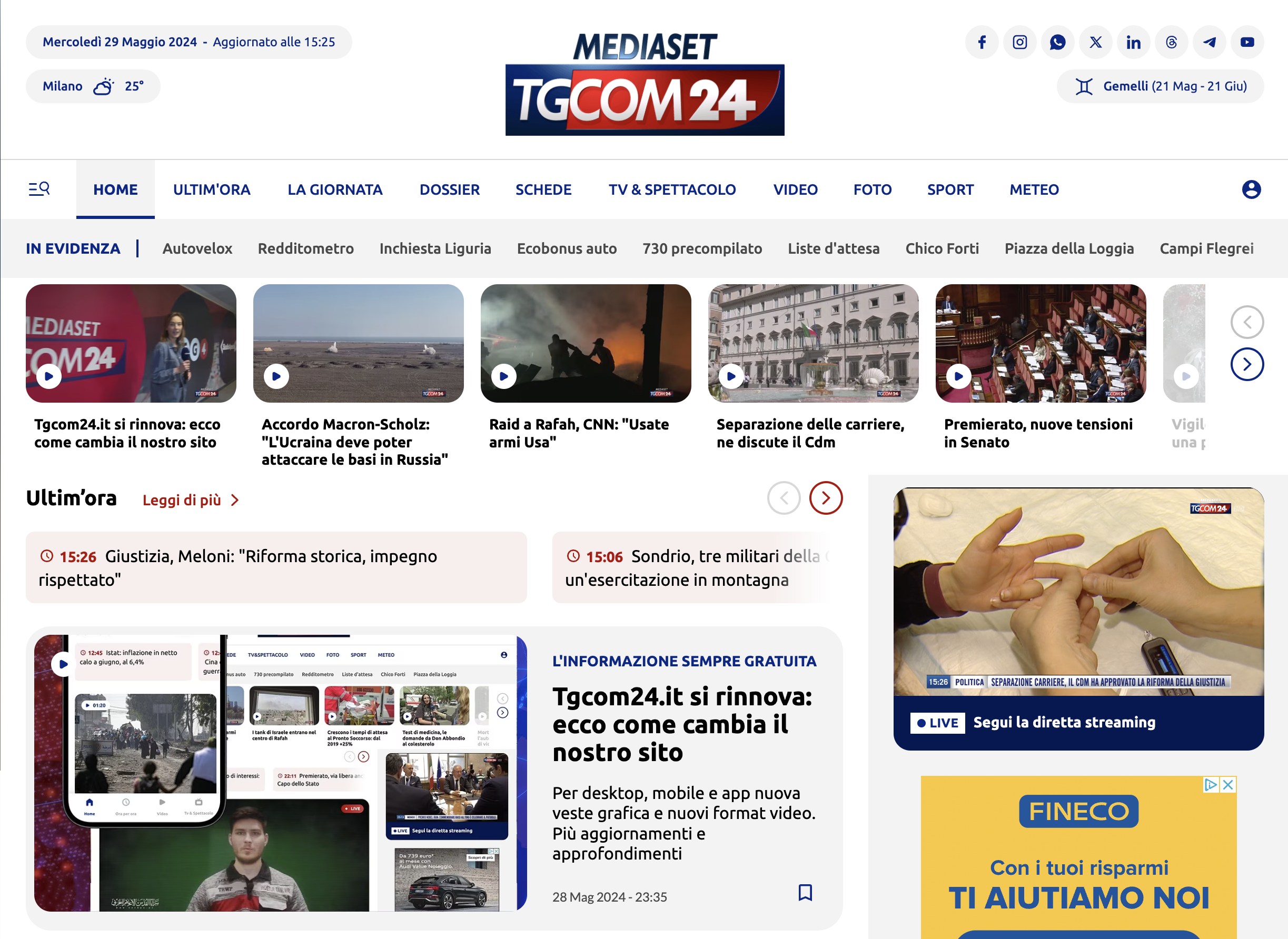Open Gemelli horoscope selector
Viewport: 1288px width, 939px height.
tap(1160, 86)
